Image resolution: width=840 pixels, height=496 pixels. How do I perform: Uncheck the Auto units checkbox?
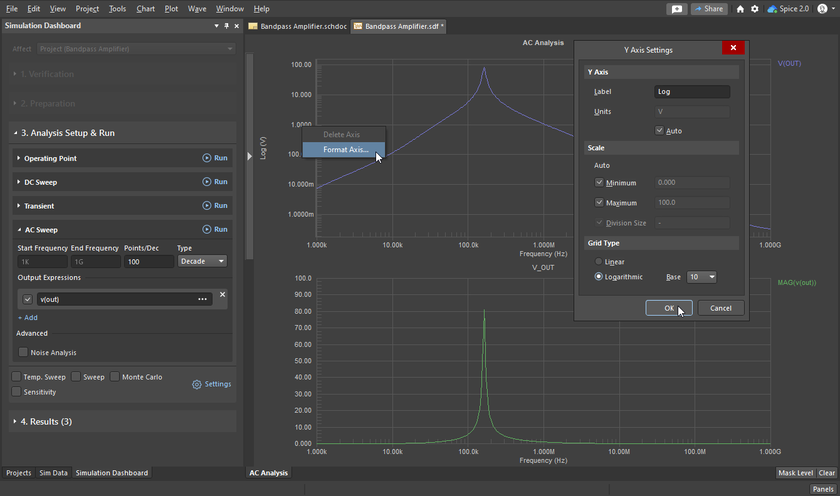coord(660,131)
